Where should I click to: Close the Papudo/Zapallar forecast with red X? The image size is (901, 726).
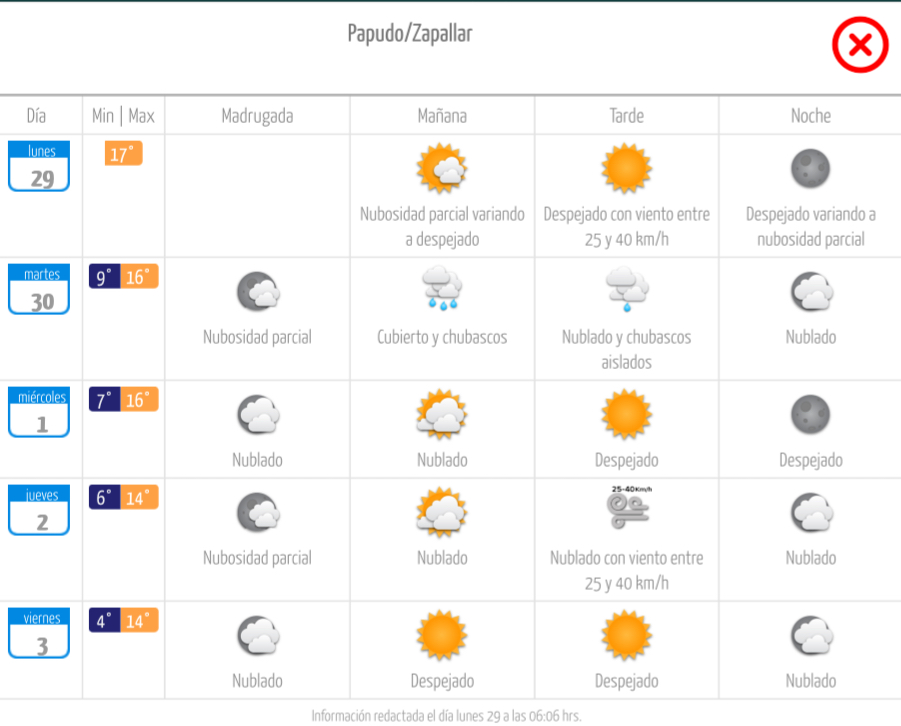(860, 45)
